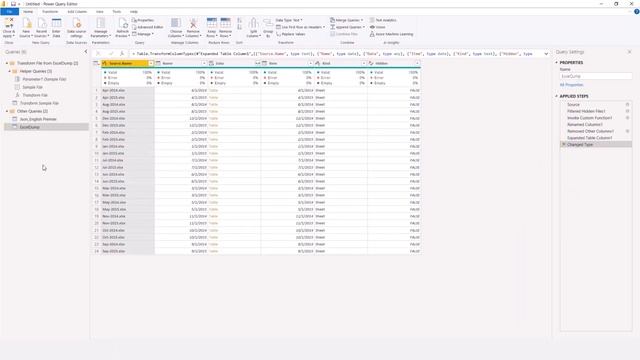Image resolution: width=640 pixels, height=360 pixels.
Task: Open Merge Queries dropdown
Action: pos(346,20)
